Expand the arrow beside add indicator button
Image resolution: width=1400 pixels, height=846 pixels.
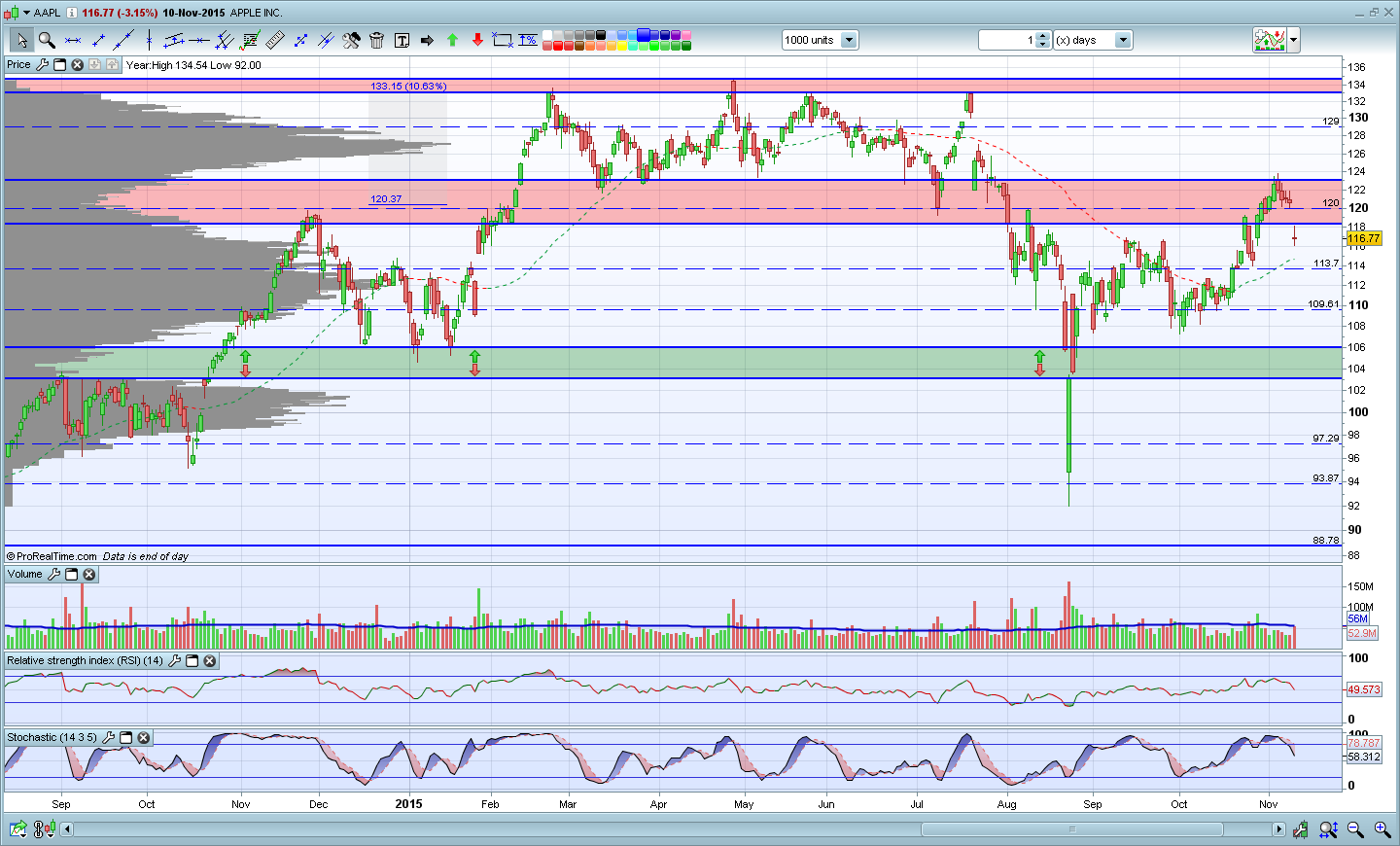(x=1294, y=40)
